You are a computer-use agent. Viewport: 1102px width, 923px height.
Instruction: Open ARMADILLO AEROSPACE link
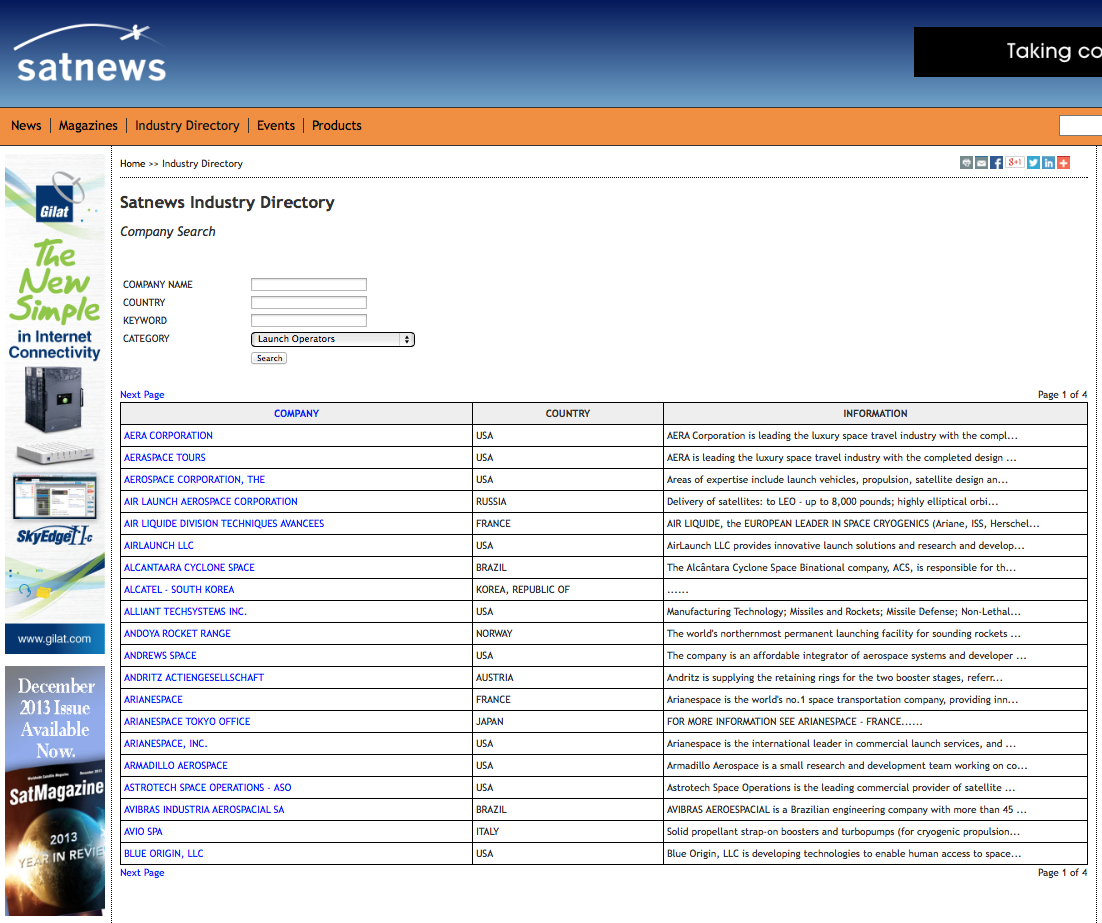tap(176, 766)
